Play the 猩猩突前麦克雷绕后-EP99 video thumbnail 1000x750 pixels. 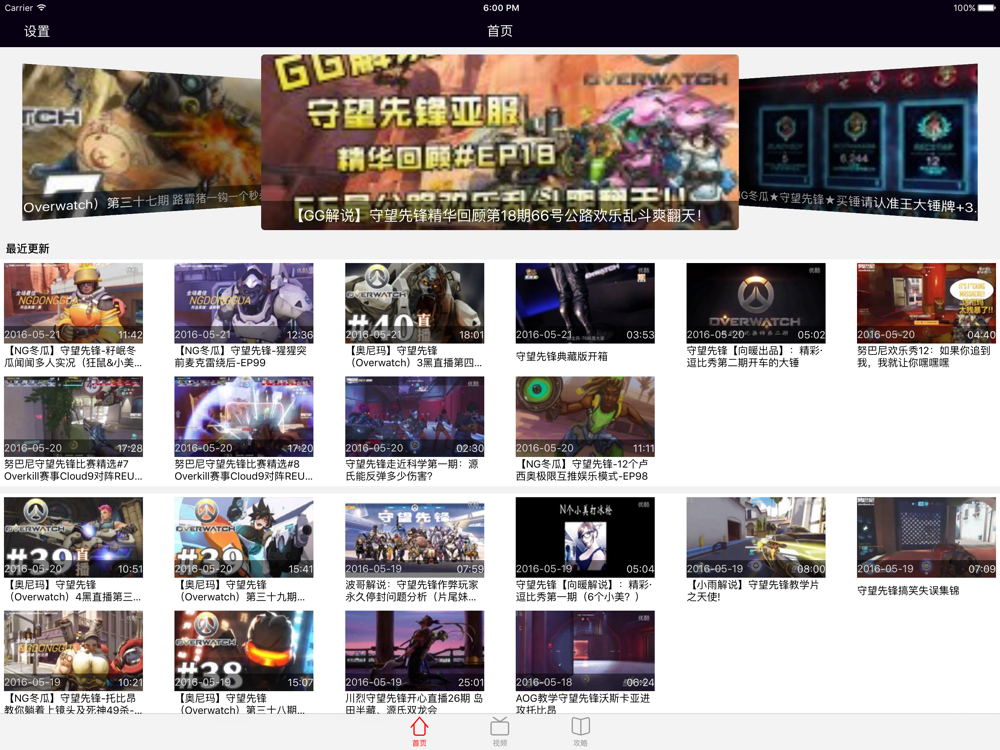click(x=244, y=303)
